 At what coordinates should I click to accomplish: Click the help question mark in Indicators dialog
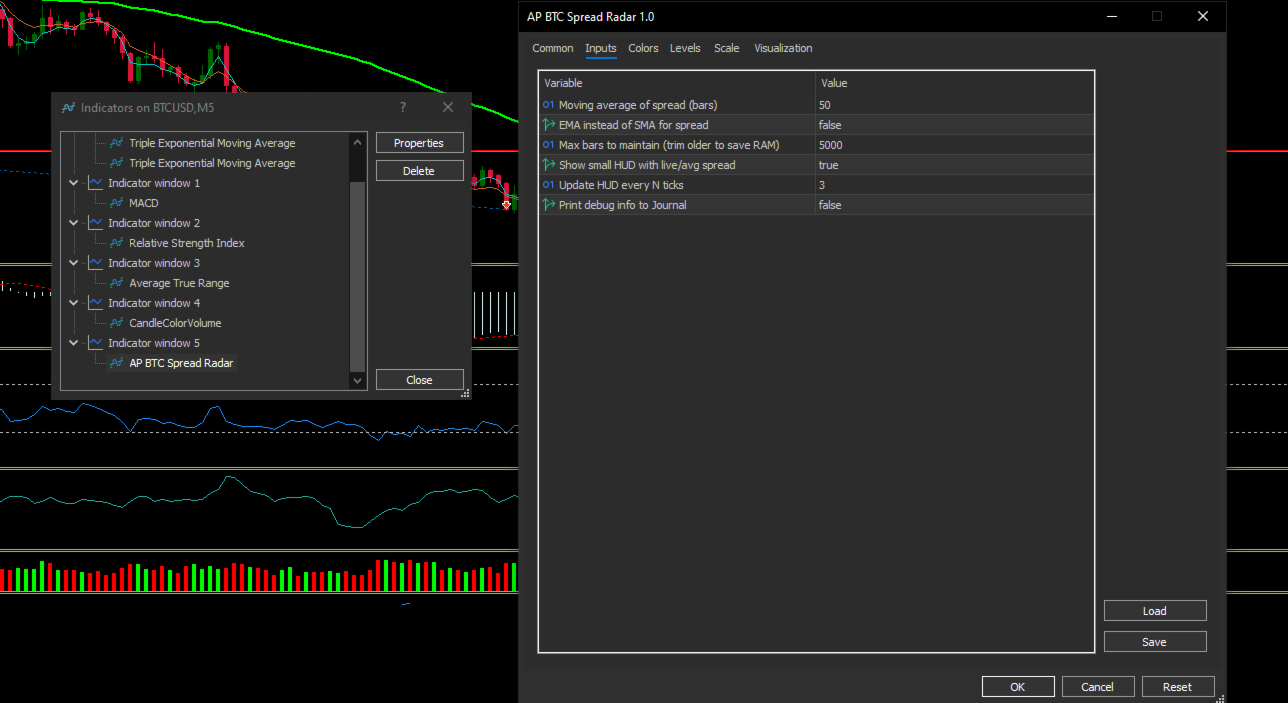tap(403, 107)
